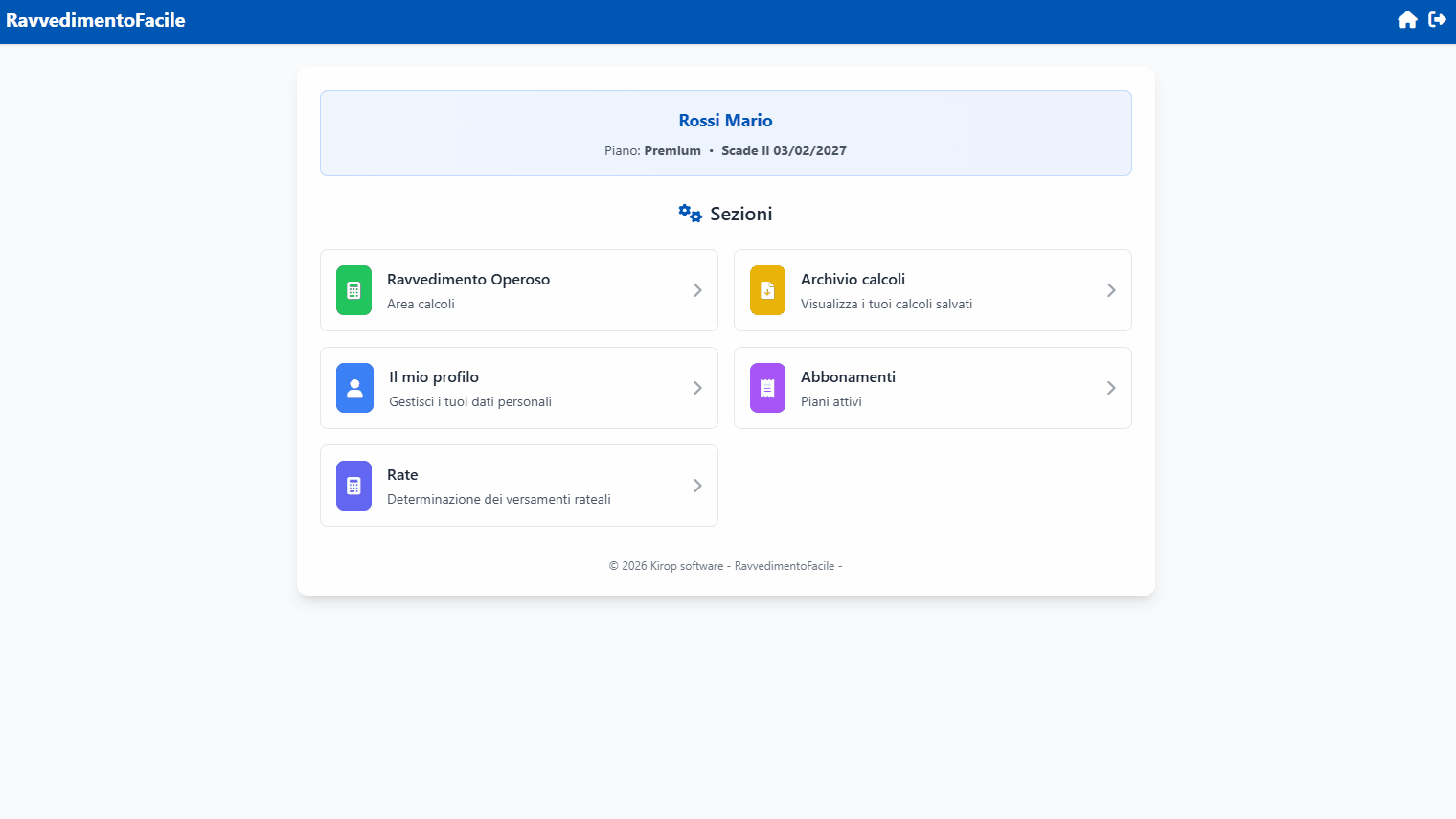Click the chevron on the Rate card
The width and height of the screenshot is (1456, 819).
pyautogui.click(x=697, y=486)
